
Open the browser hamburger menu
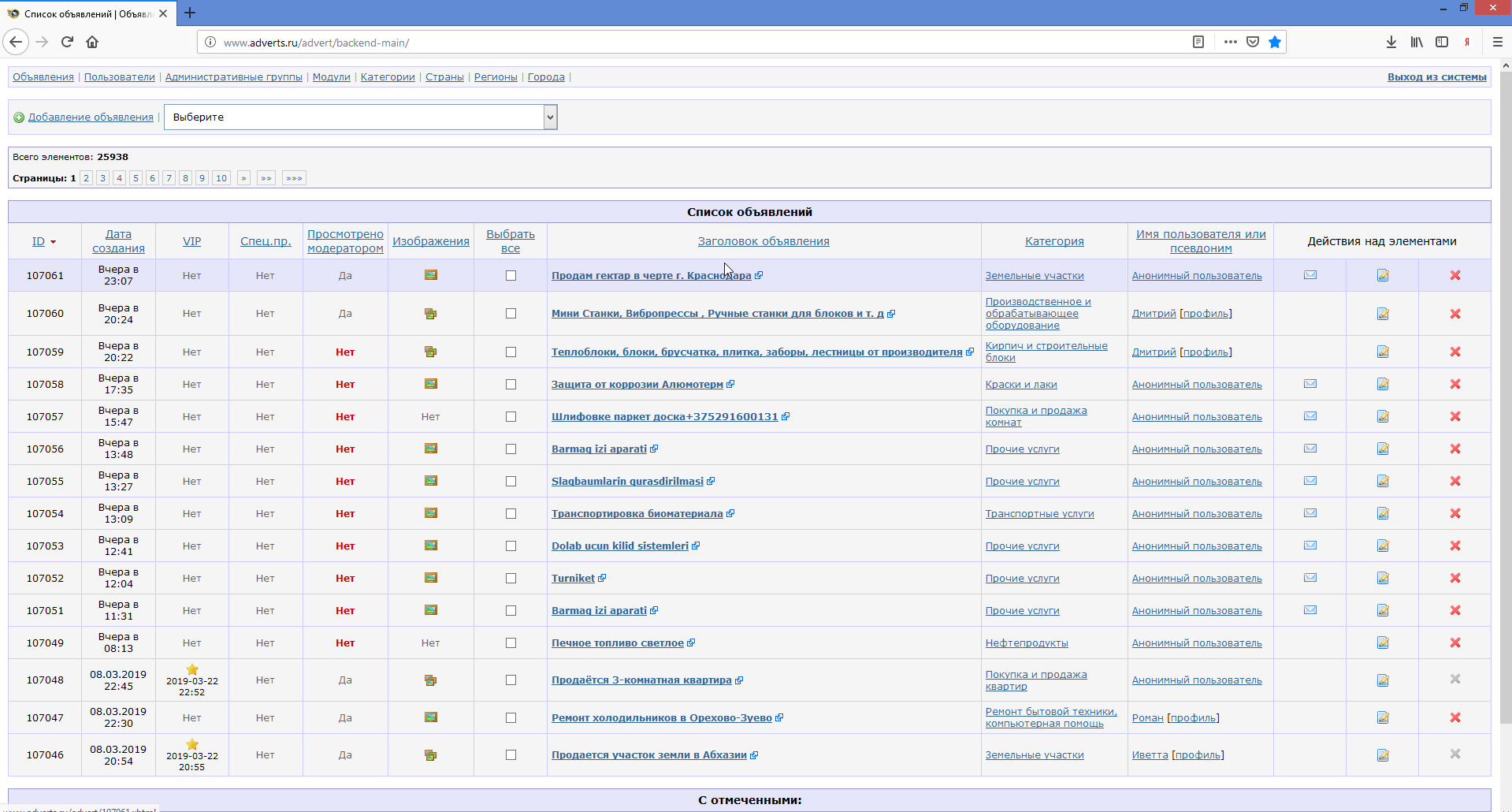click(1497, 43)
